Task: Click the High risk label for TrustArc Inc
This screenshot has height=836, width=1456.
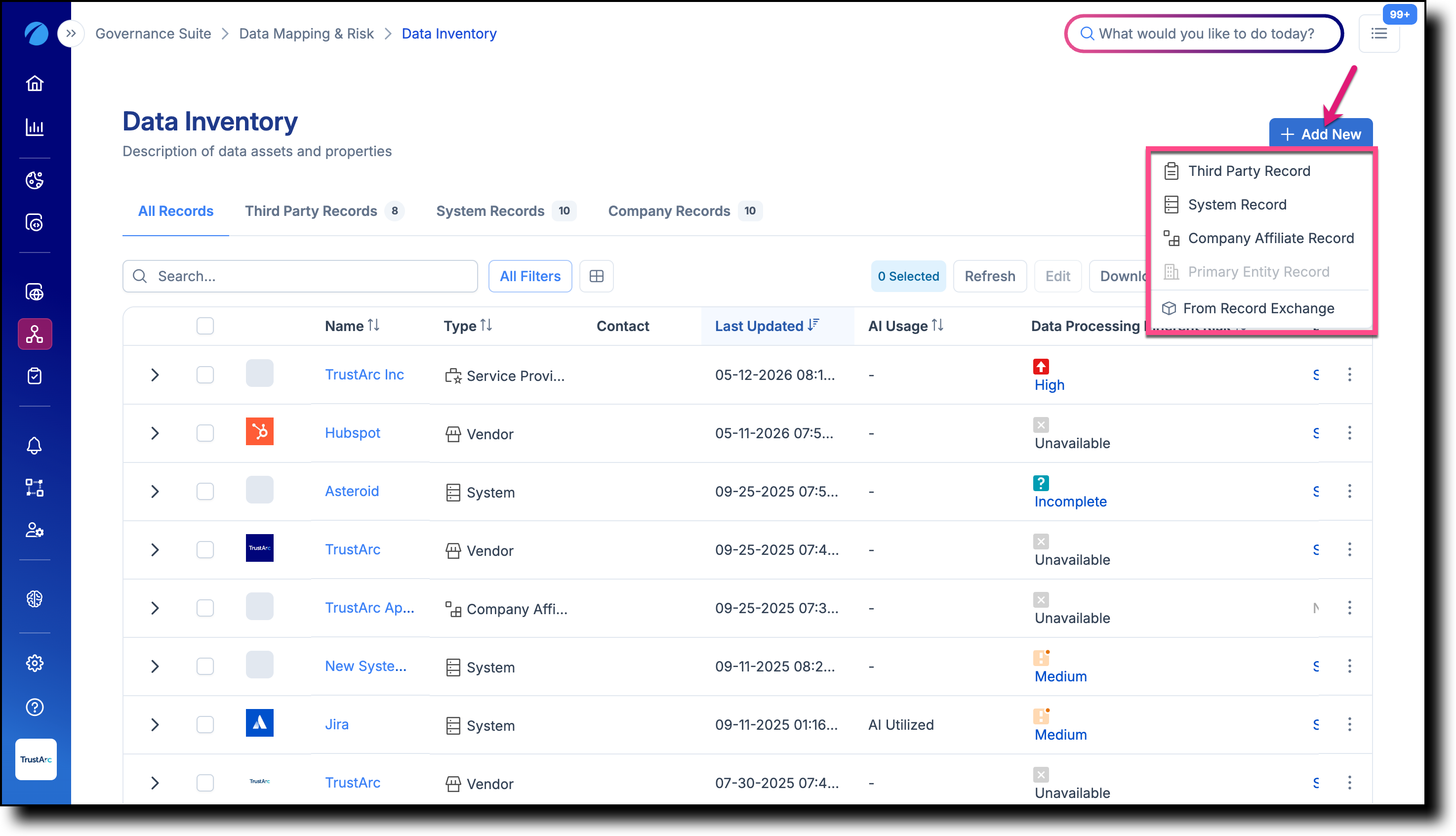Action: pyautogui.click(x=1050, y=385)
